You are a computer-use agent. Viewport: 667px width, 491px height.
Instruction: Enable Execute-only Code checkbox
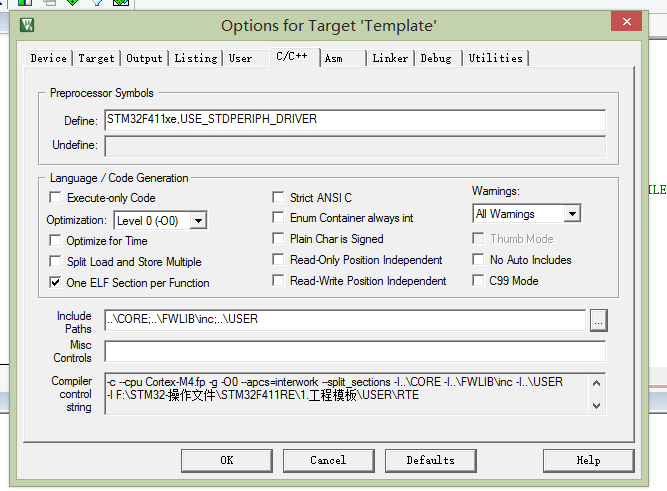[x=55, y=197]
